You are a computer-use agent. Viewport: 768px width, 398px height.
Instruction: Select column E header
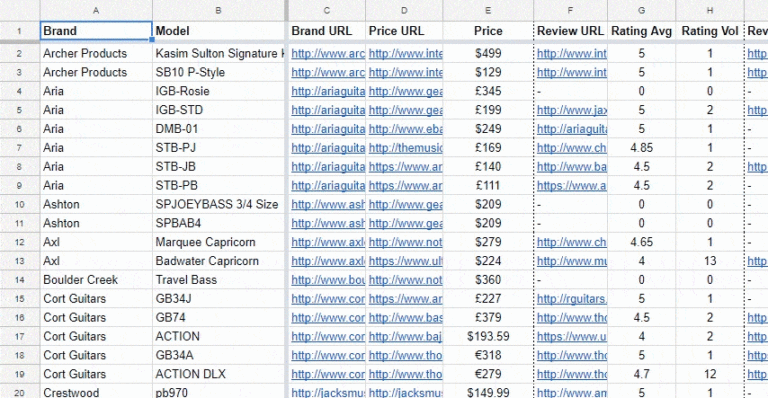[x=488, y=10]
